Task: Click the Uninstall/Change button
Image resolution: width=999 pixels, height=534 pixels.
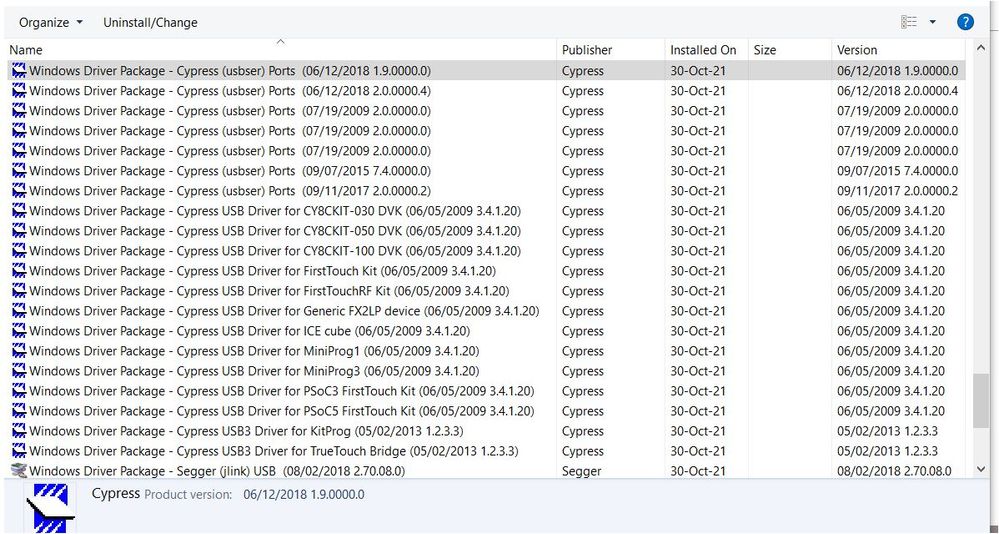Action: coord(150,22)
